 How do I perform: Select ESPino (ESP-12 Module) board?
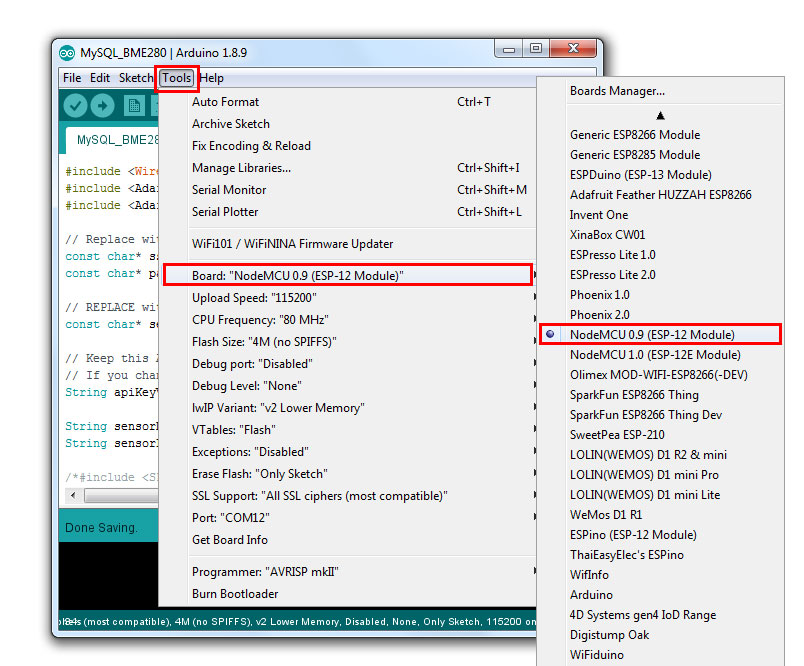point(660,535)
